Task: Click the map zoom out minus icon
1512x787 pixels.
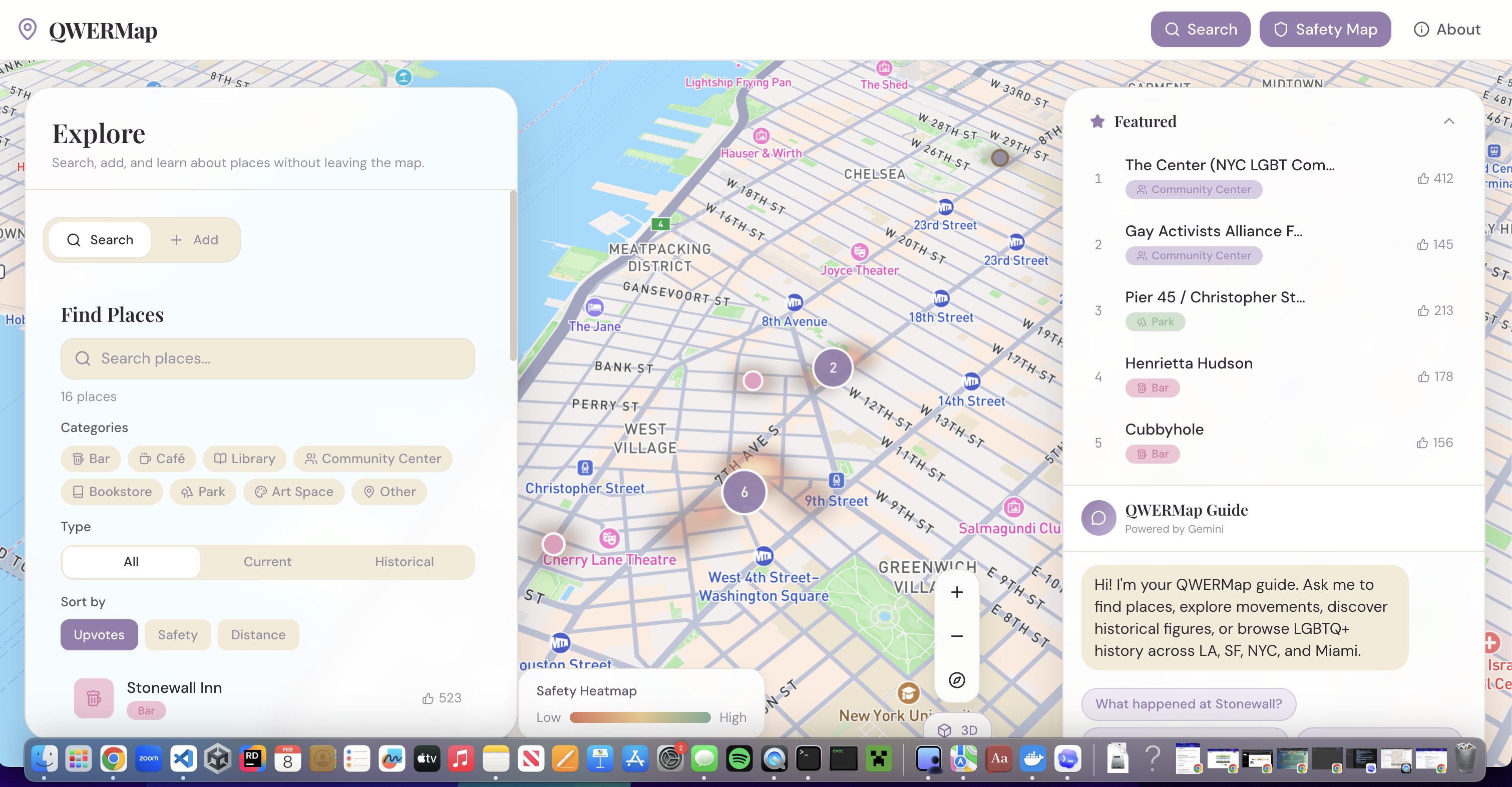Action: tap(957, 636)
